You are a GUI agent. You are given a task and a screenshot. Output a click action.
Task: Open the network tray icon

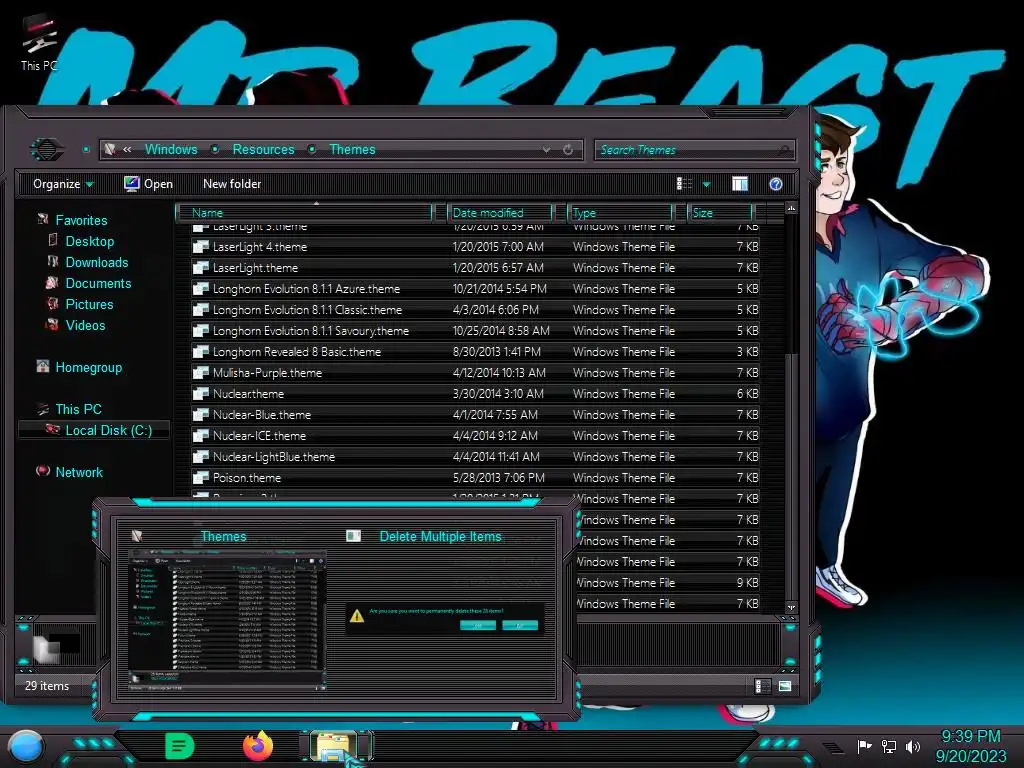pyautogui.click(x=889, y=746)
